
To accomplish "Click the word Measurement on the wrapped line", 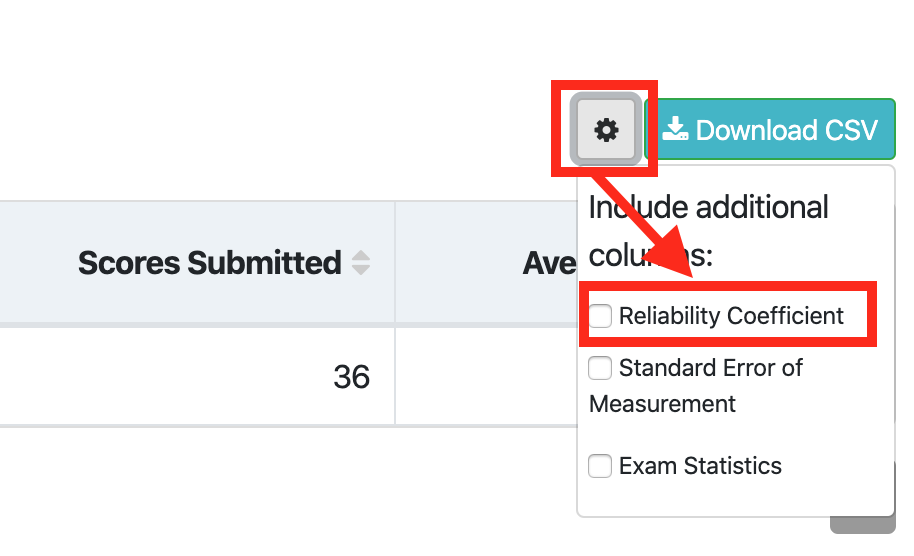I will point(662,404).
